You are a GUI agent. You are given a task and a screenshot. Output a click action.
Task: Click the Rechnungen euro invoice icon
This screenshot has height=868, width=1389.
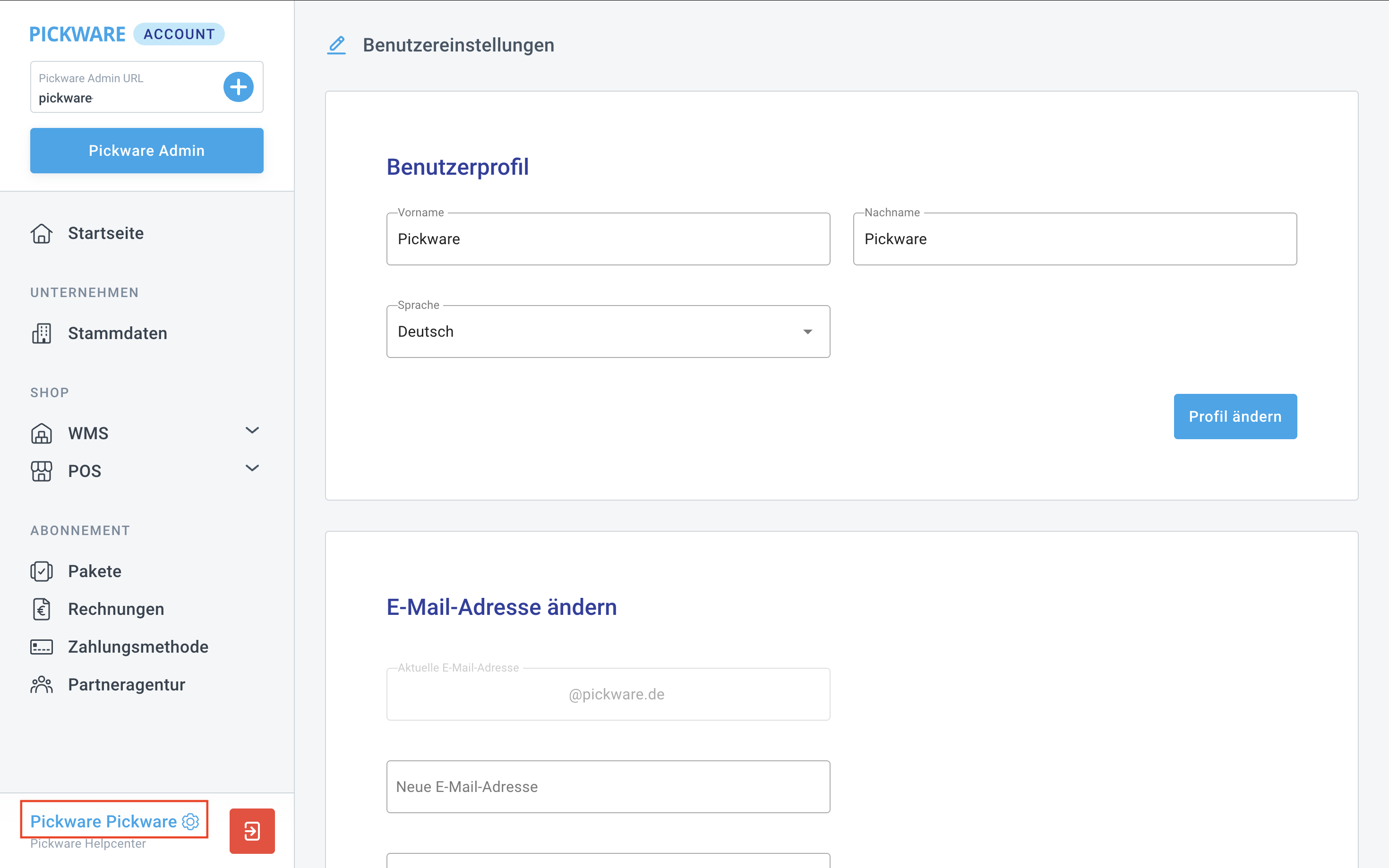pos(42,609)
